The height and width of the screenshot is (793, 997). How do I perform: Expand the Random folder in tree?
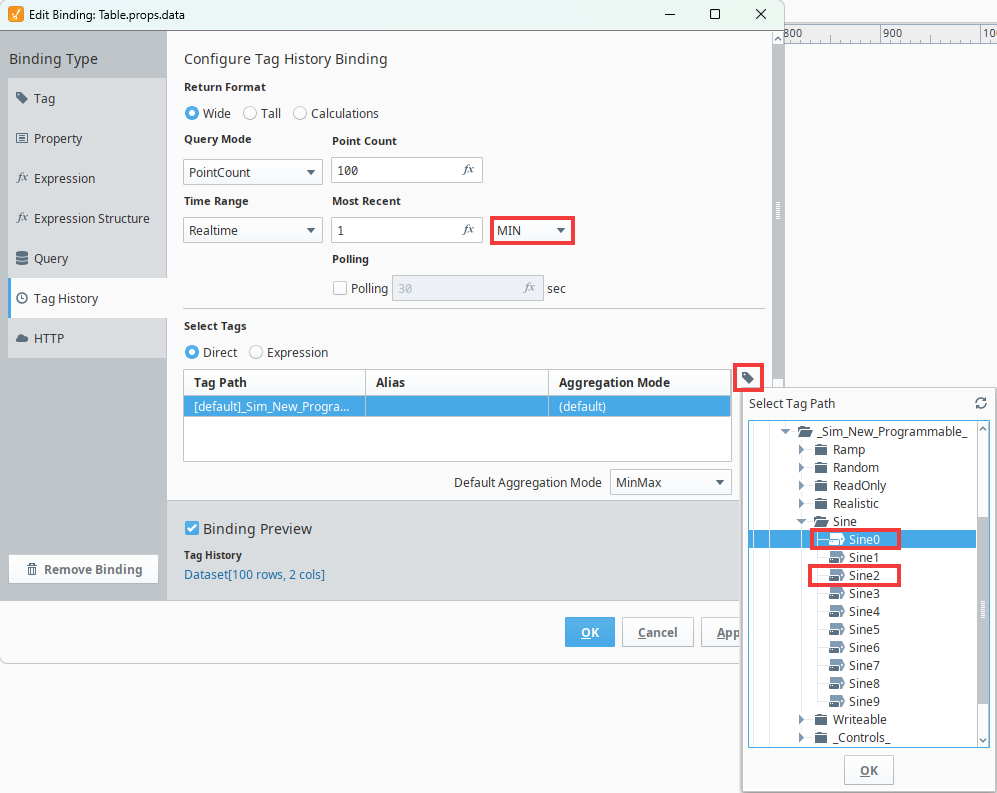801,467
